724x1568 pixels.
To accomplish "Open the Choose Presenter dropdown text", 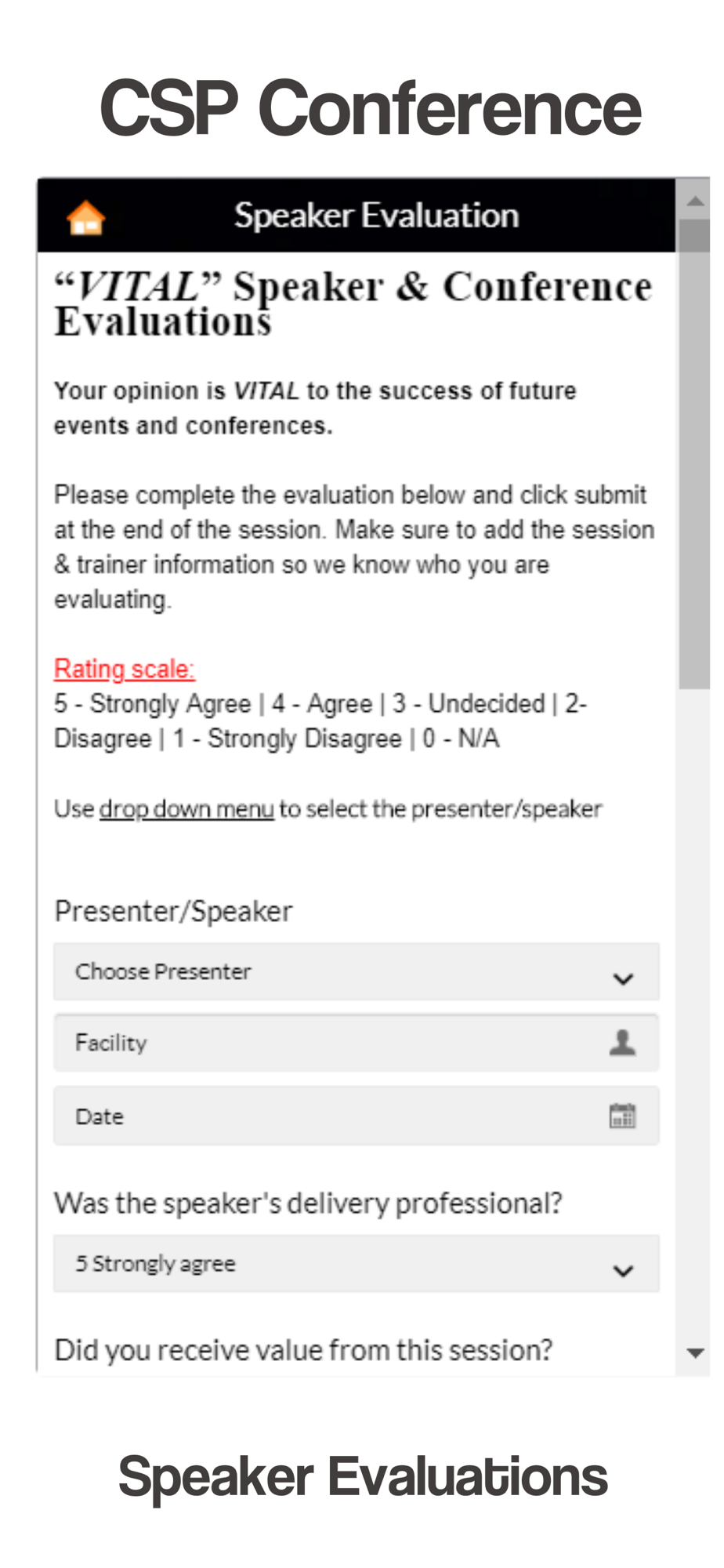I will coord(163,971).
